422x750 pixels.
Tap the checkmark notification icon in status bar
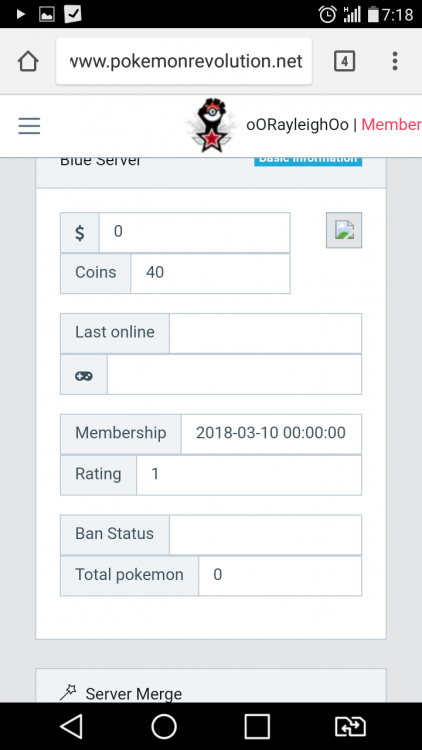pos(73,14)
